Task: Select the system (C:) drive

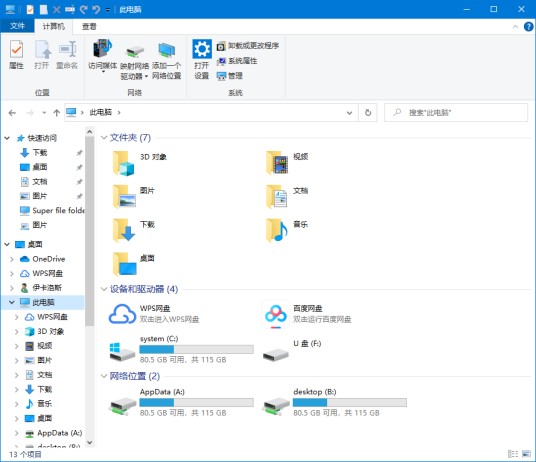Action: pyautogui.click(x=181, y=349)
